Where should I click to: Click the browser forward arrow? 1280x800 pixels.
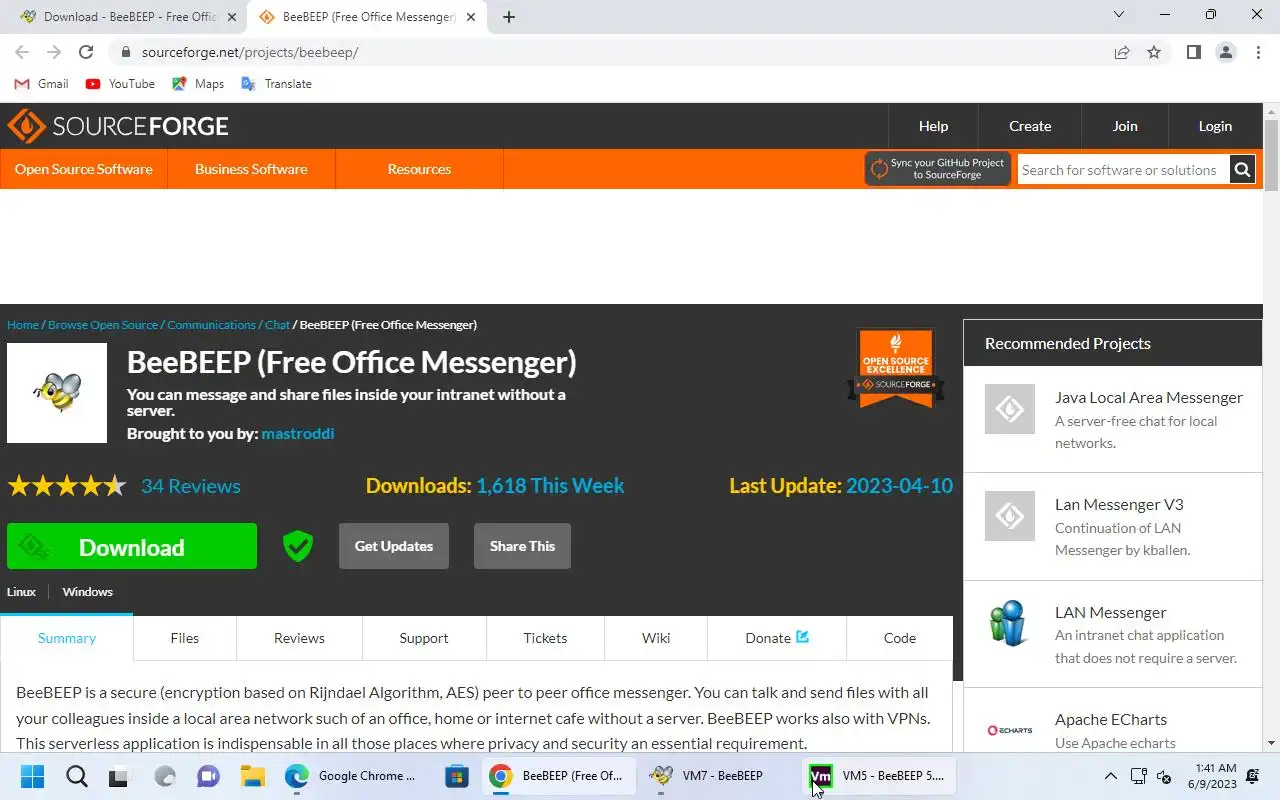coord(54,52)
